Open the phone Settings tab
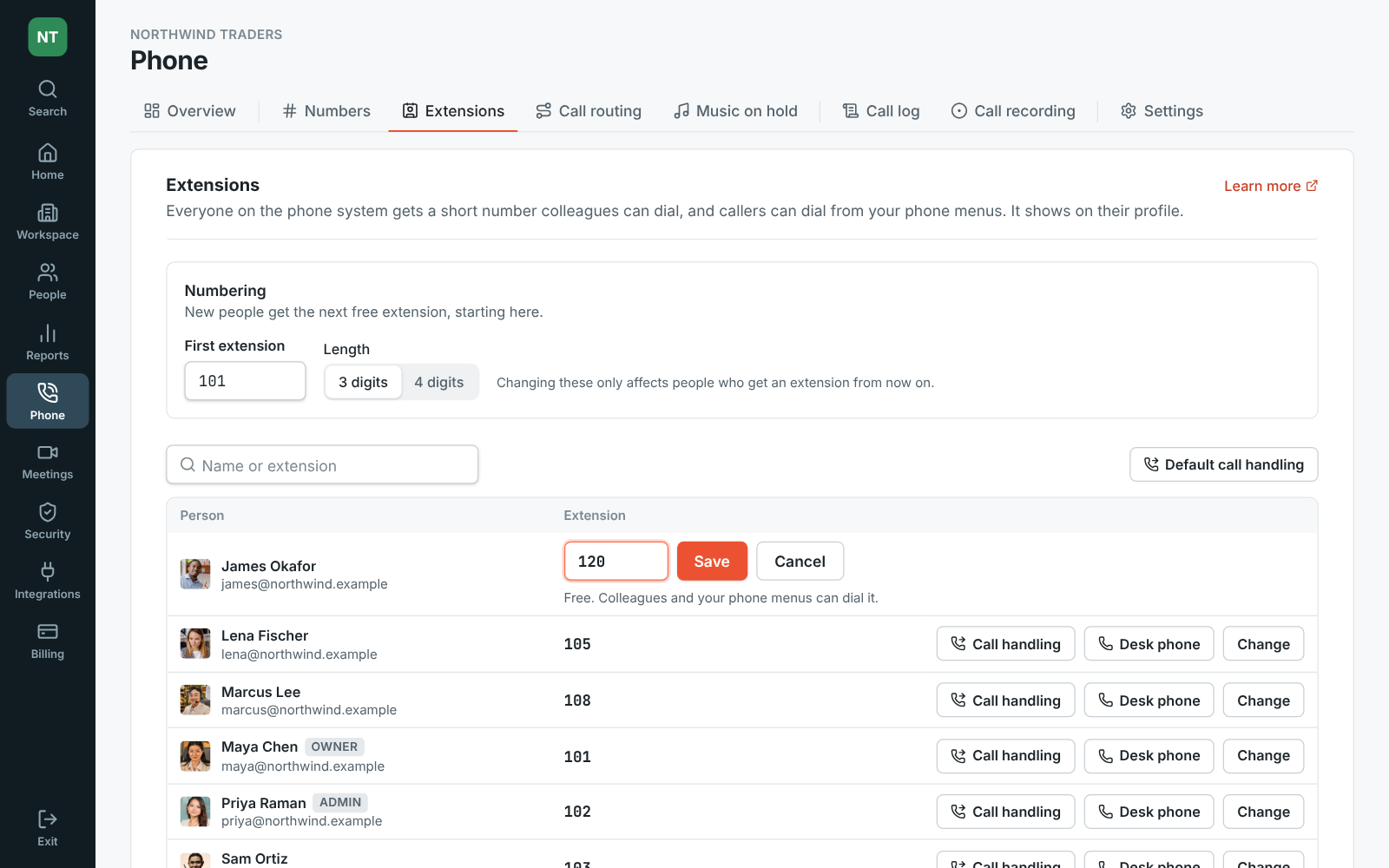 (1162, 111)
